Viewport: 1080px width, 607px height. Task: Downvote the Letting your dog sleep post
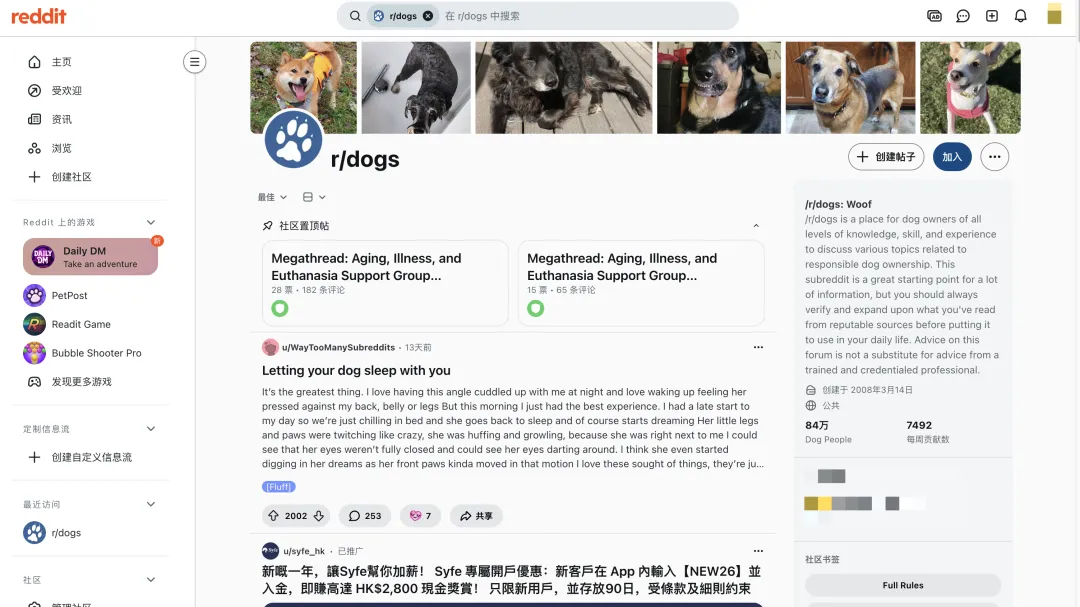pos(318,515)
